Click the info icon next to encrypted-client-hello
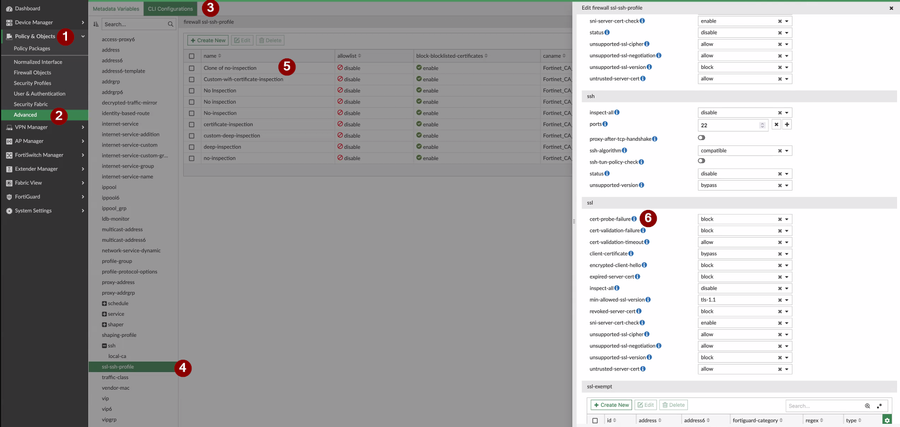 click(644, 265)
